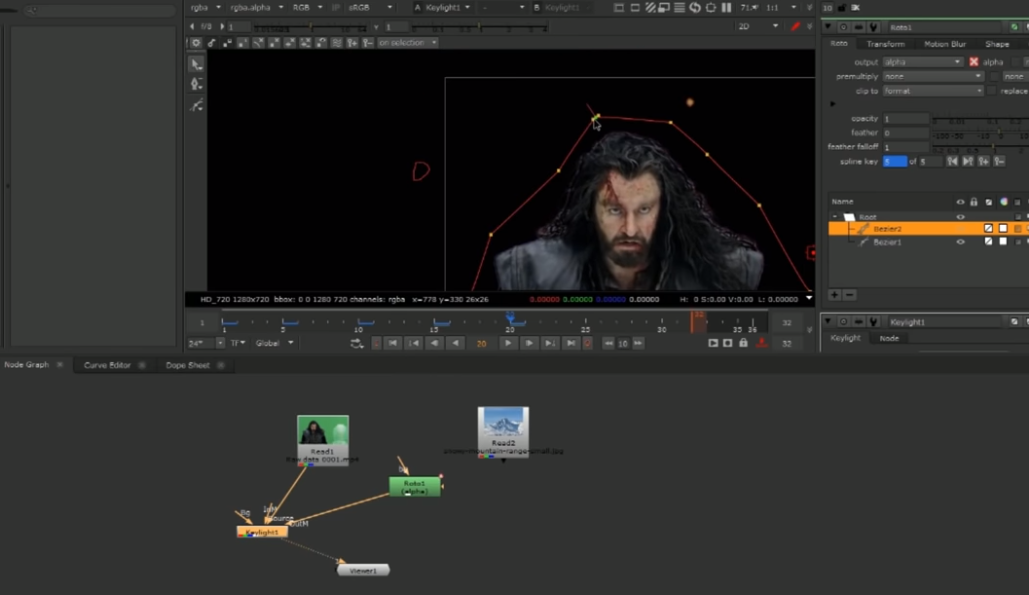Click the Roto1 properties wrench icon

coord(873,27)
